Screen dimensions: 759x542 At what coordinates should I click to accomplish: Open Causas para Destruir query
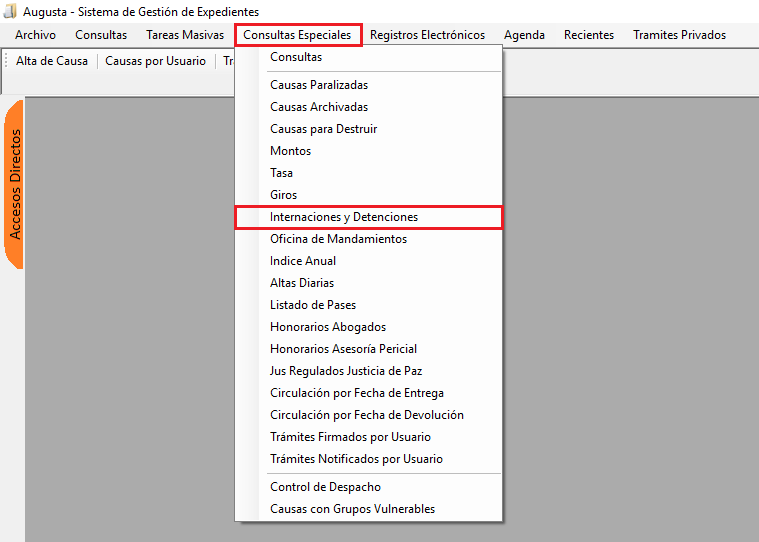tap(323, 129)
